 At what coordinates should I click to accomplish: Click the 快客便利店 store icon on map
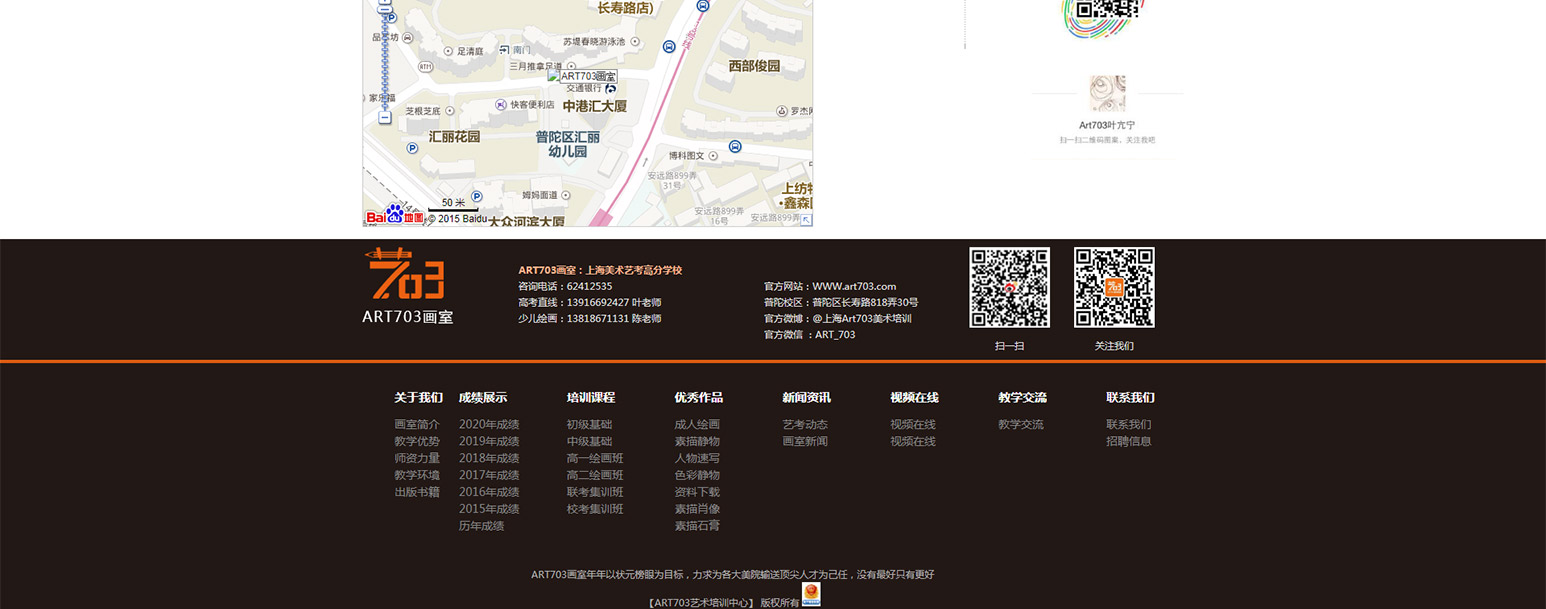501,104
